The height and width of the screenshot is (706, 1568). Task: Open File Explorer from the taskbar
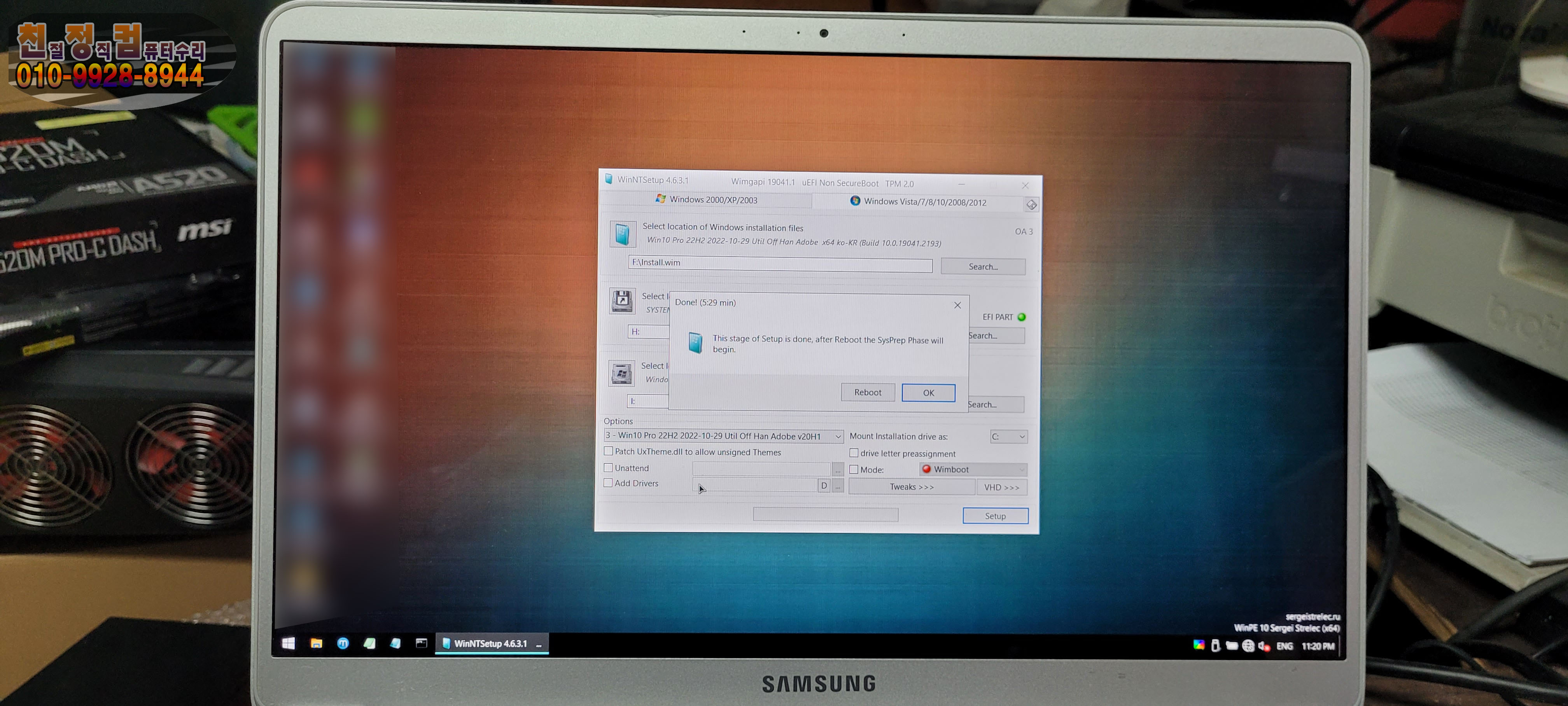coord(317,643)
